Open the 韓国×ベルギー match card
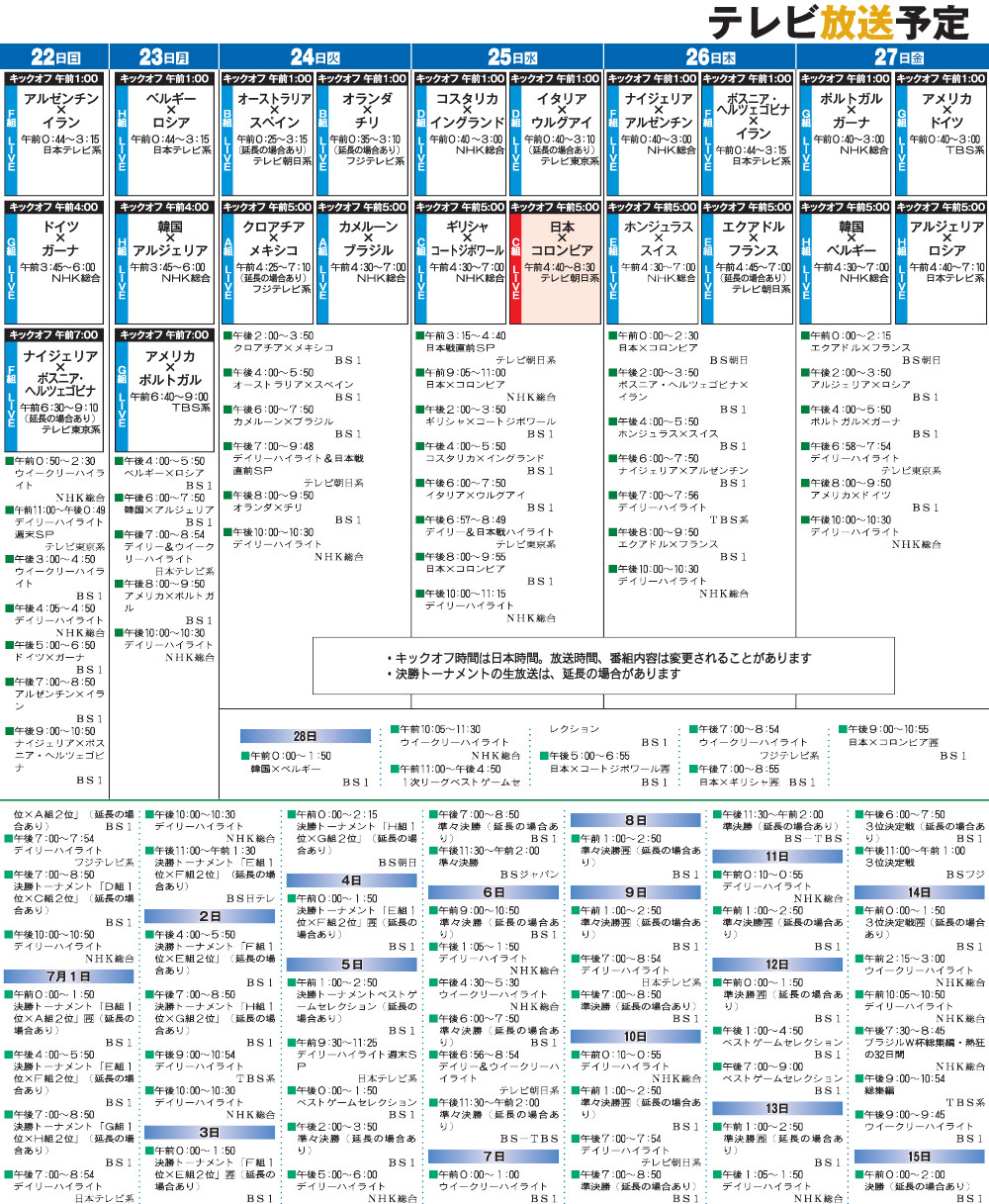 [x=846, y=262]
